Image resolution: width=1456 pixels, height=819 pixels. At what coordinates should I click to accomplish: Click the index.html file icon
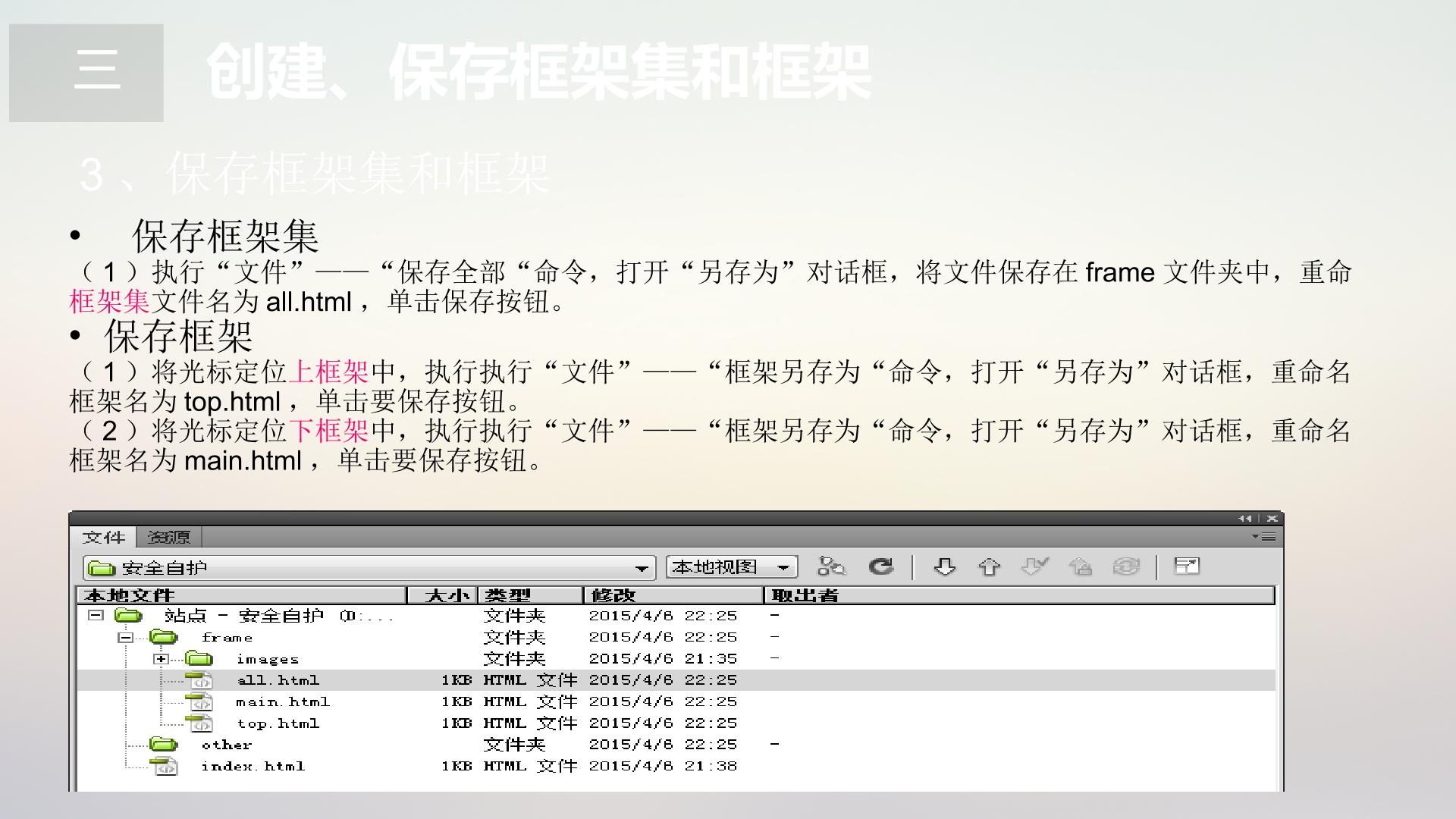(x=164, y=766)
